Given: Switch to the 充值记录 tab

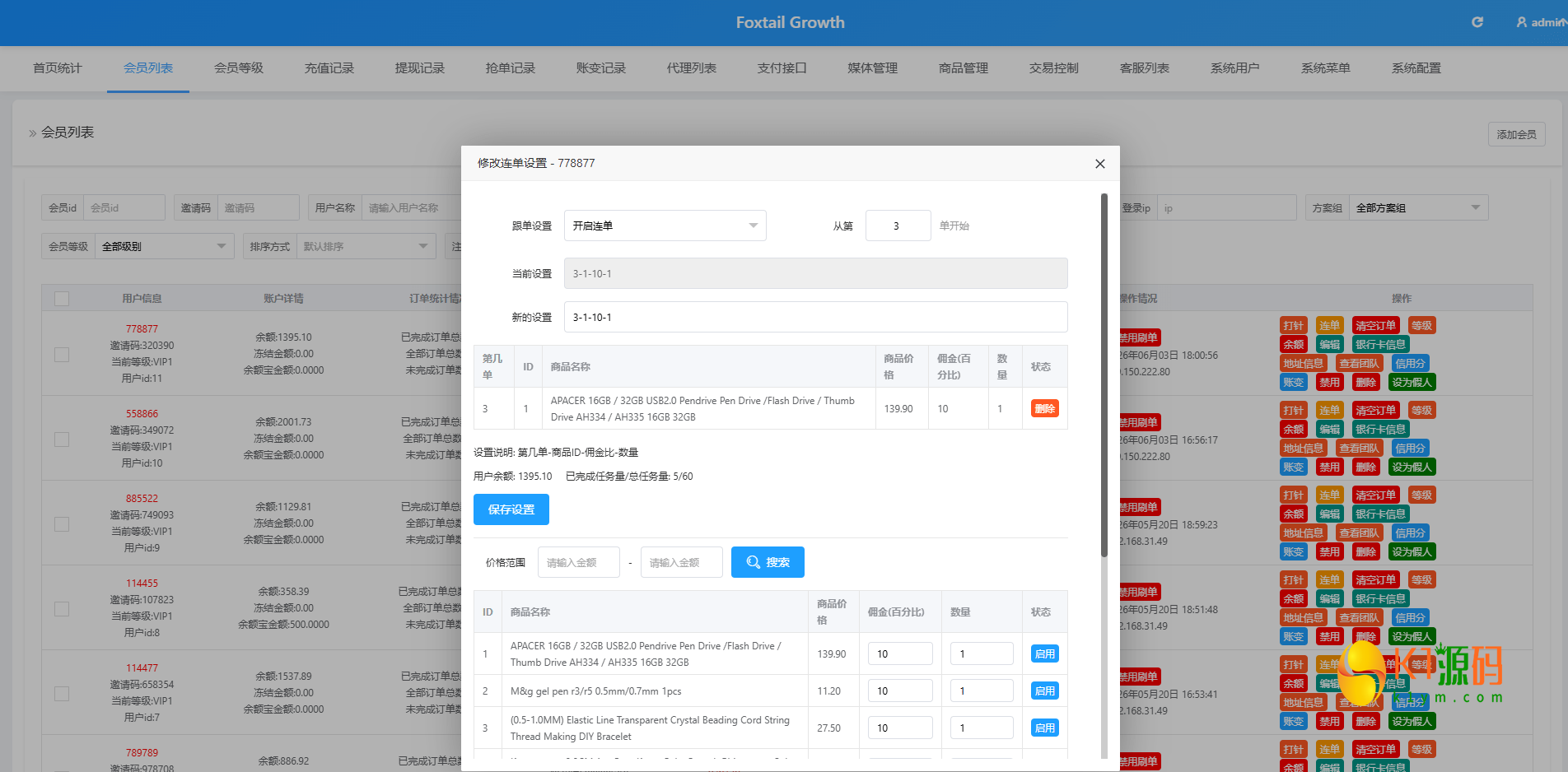Looking at the screenshot, I should tap(329, 68).
